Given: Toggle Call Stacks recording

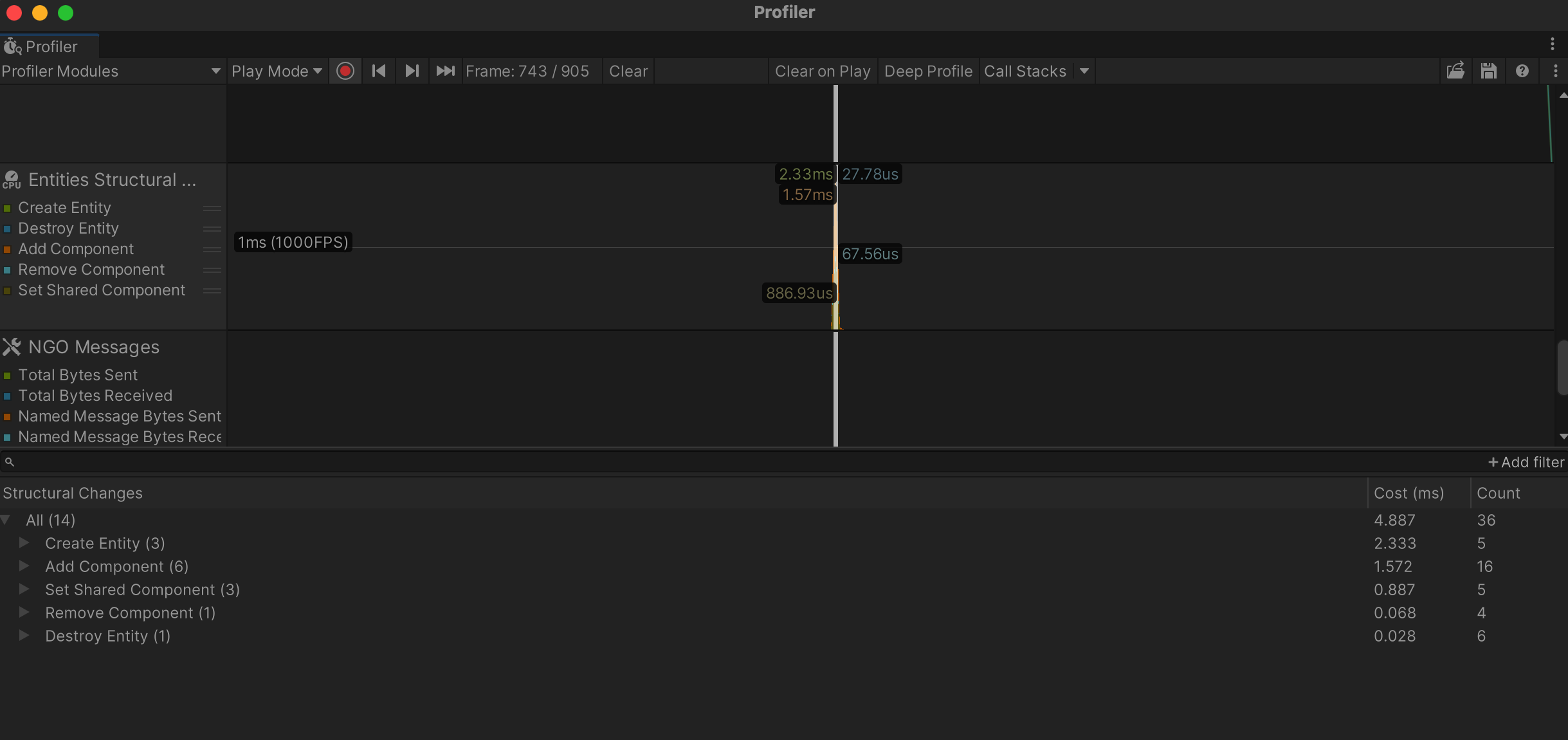Looking at the screenshot, I should 1025,71.
